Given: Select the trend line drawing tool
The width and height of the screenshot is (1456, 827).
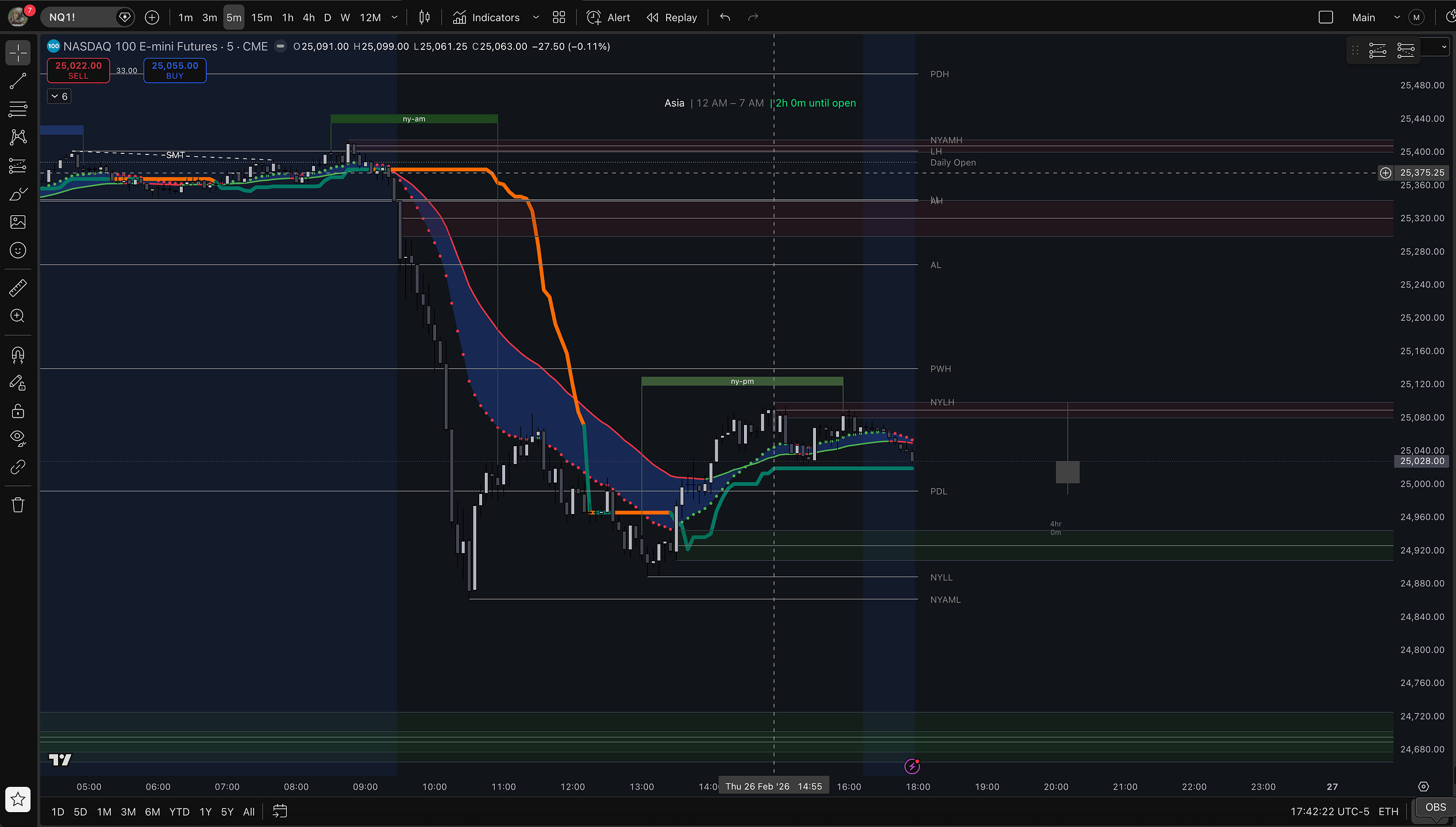Looking at the screenshot, I should [18, 81].
